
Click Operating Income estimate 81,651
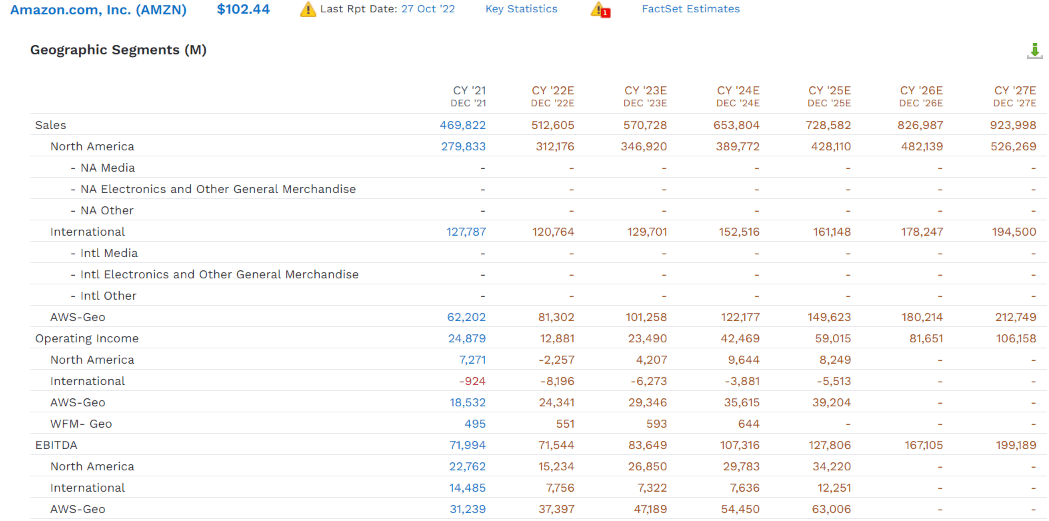[924, 338]
